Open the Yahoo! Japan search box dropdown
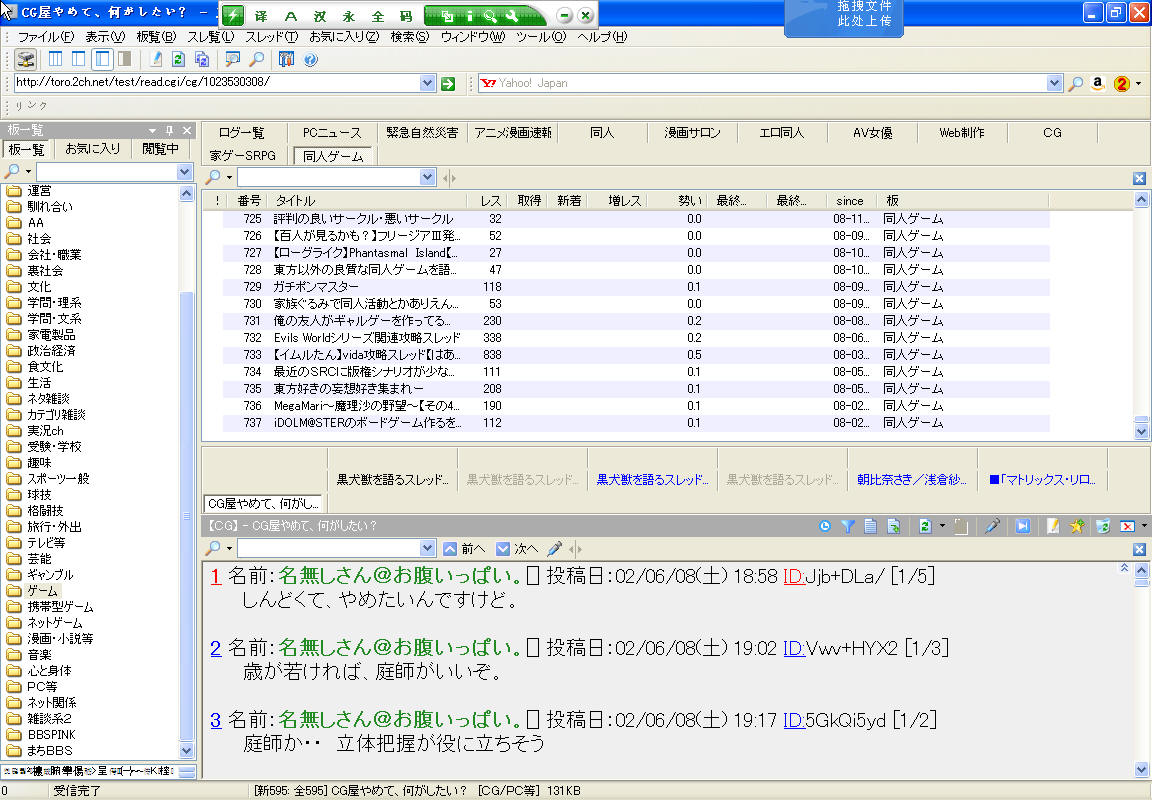Image resolution: width=1152 pixels, height=800 pixels. click(x=1054, y=83)
